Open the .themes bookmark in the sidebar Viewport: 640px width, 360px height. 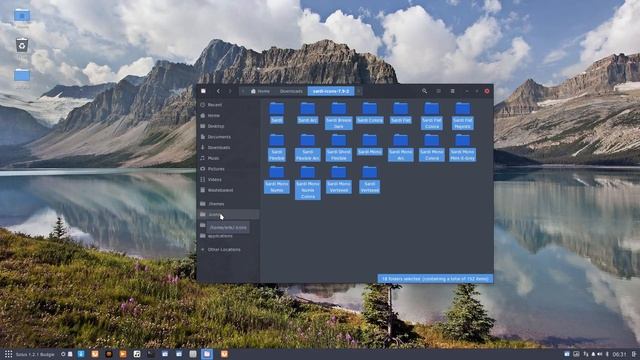click(x=228, y=204)
